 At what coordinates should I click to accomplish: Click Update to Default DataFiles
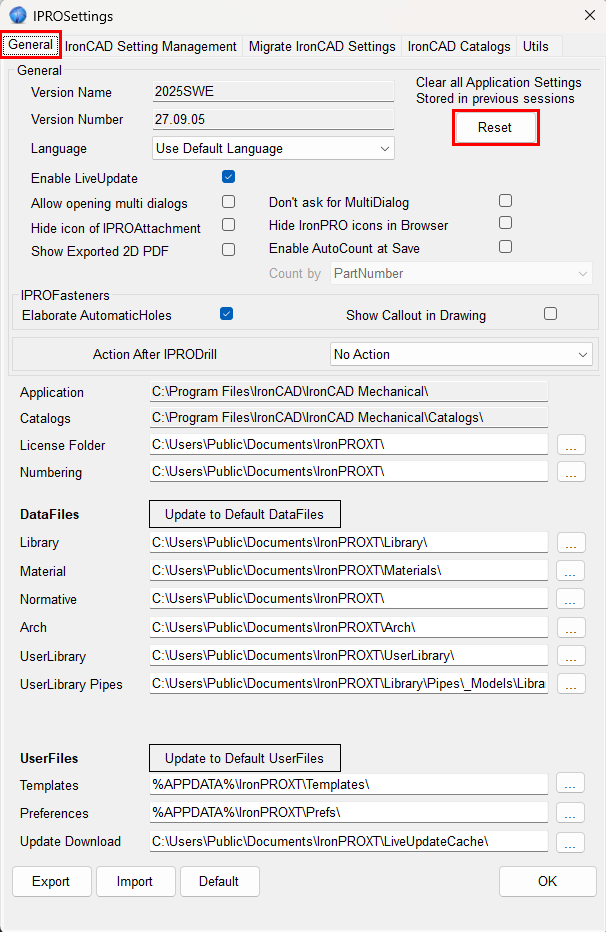pos(244,514)
